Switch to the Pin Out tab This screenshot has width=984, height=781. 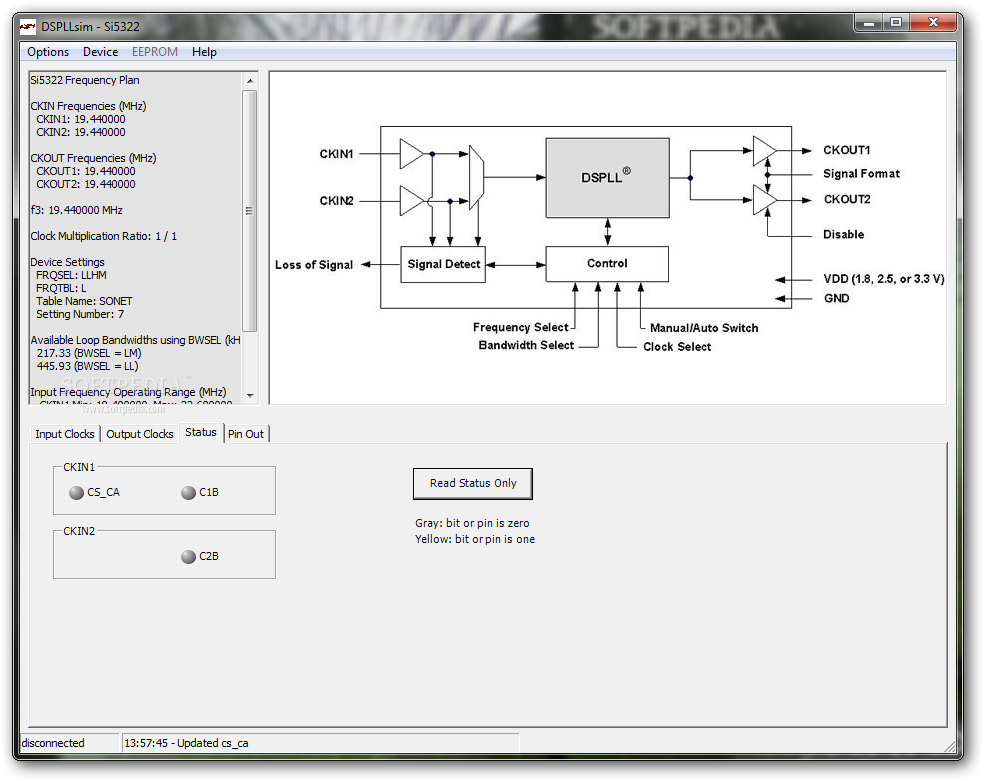coord(246,434)
